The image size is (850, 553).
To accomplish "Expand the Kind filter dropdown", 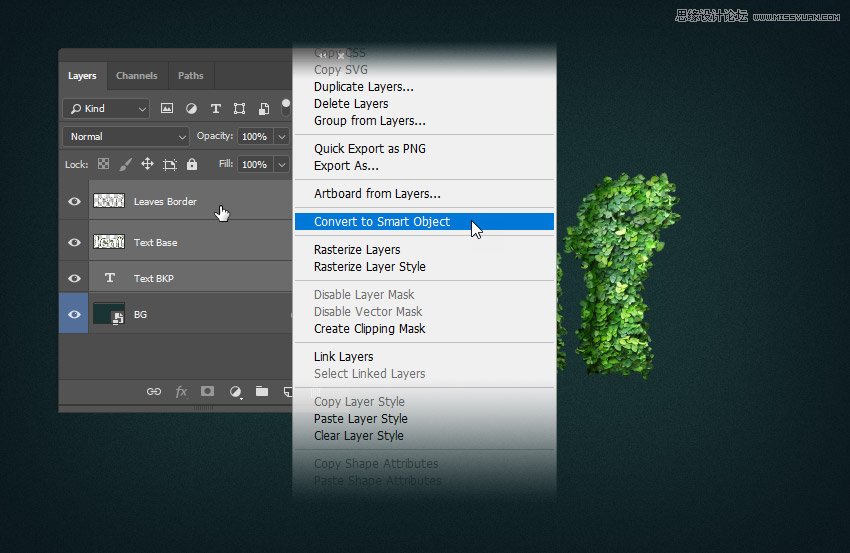I will click(x=106, y=108).
